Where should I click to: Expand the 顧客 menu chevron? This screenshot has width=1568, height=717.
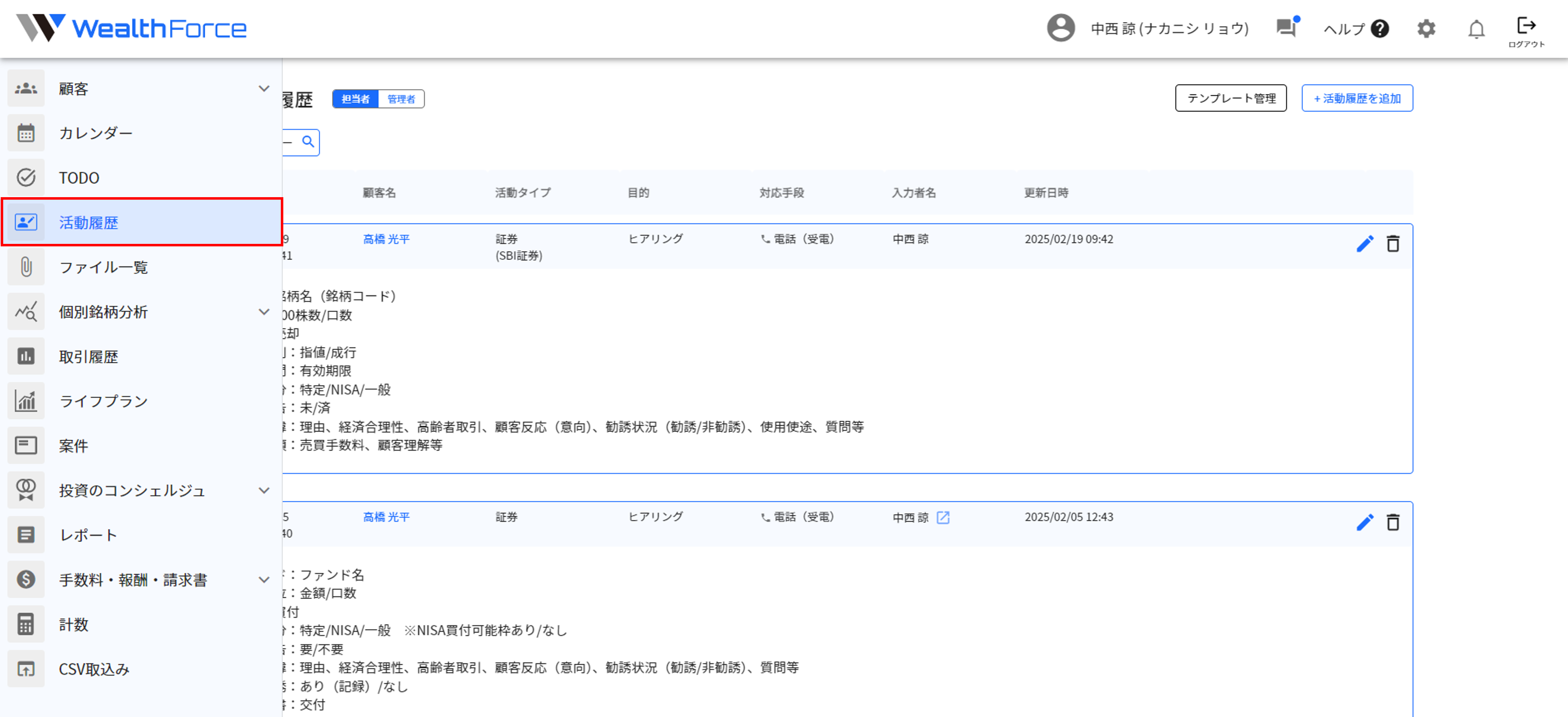(264, 89)
